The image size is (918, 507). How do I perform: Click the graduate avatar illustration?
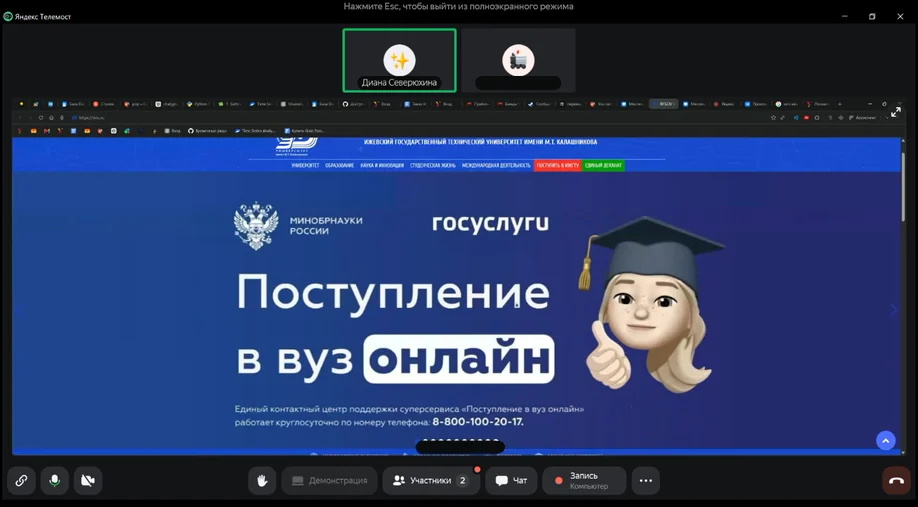650,306
